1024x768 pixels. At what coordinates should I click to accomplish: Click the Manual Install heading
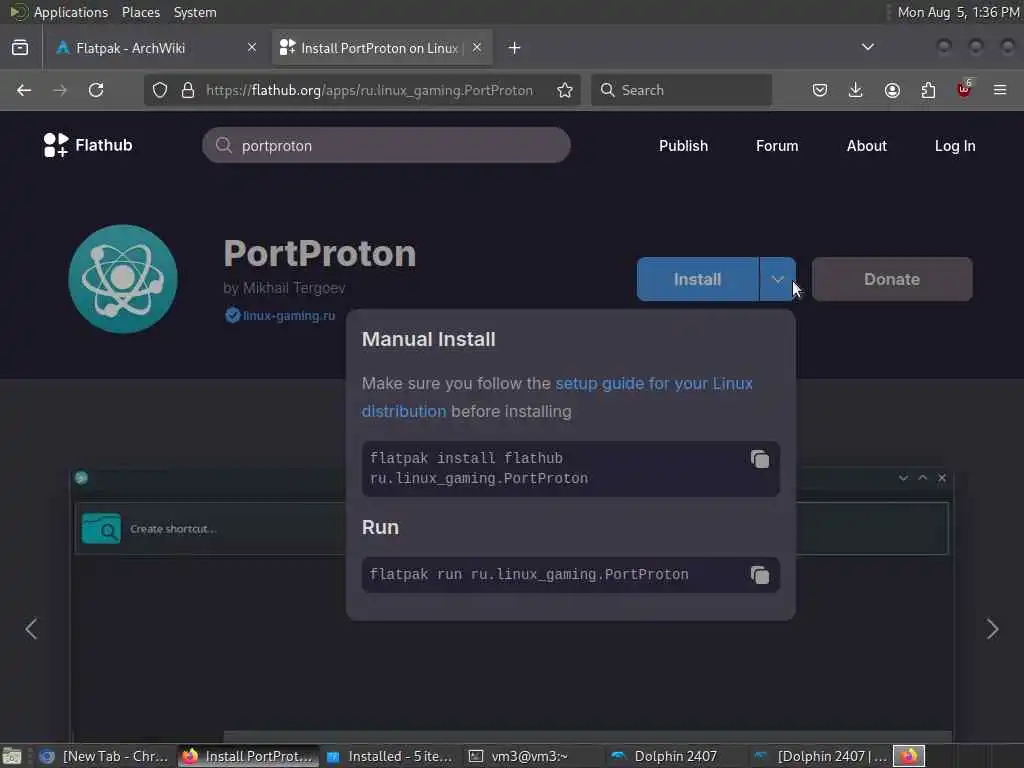point(428,339)
